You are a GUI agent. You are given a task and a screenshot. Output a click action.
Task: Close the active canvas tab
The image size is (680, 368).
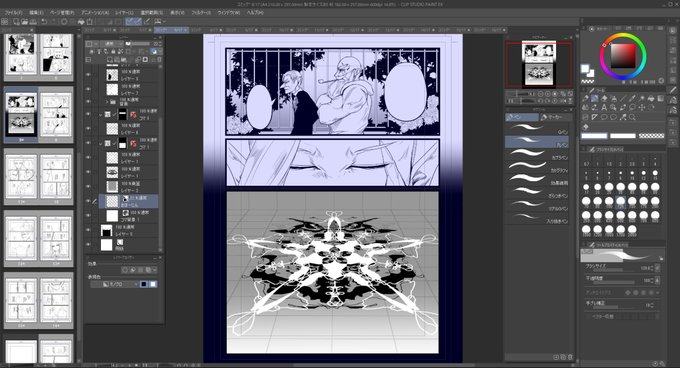pyautogui.click(x=186, y=30)
